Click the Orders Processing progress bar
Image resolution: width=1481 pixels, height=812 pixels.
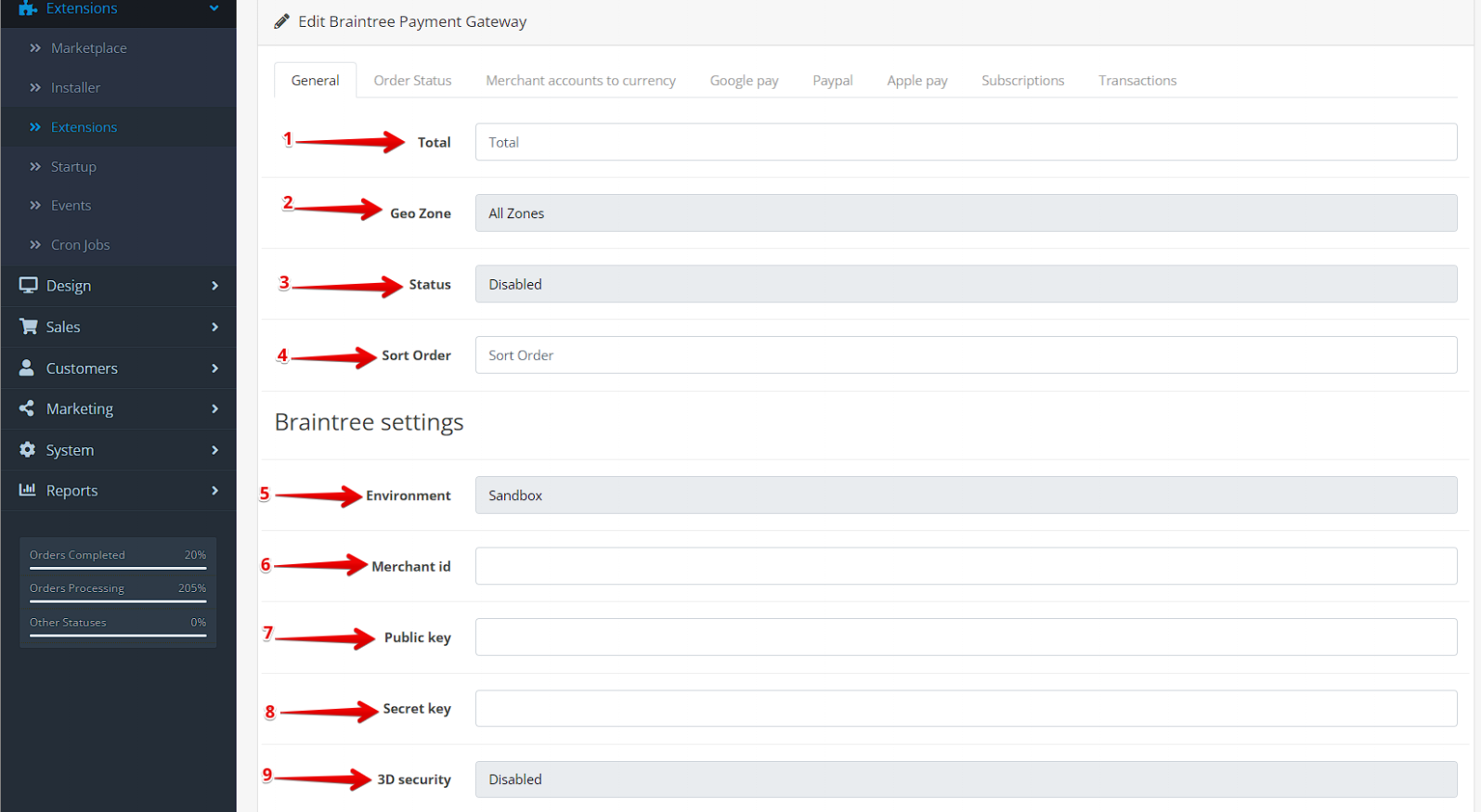pos(118,601)
